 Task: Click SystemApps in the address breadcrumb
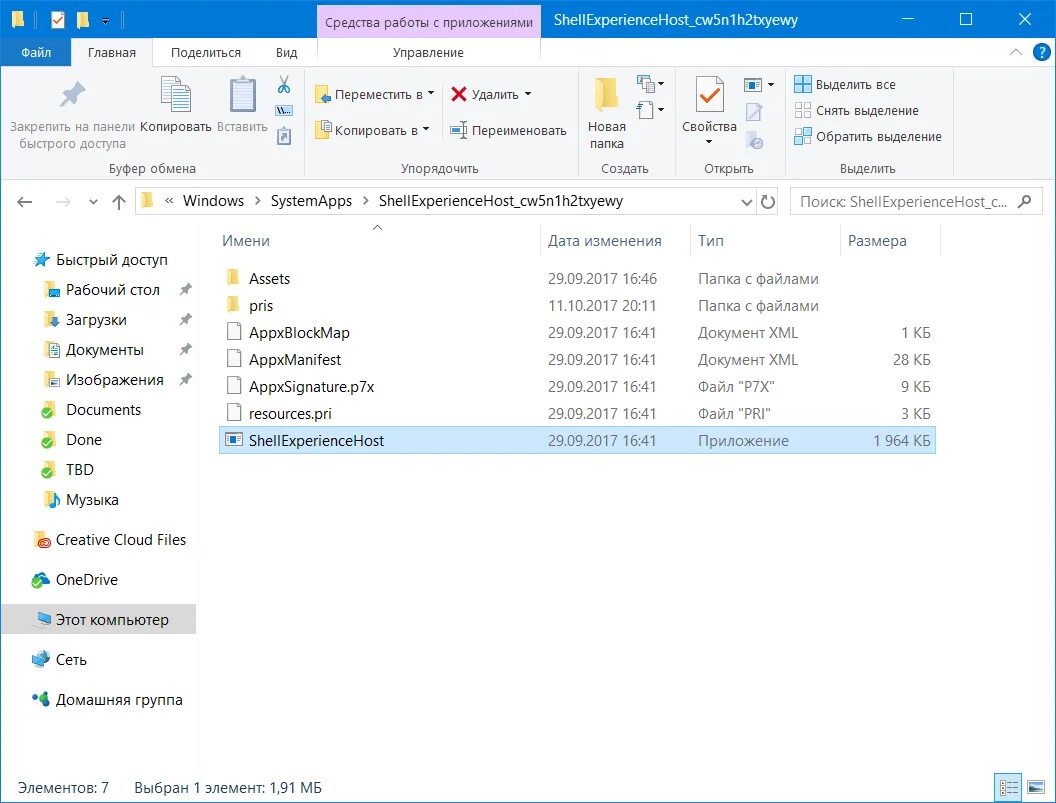pos(311,201)
